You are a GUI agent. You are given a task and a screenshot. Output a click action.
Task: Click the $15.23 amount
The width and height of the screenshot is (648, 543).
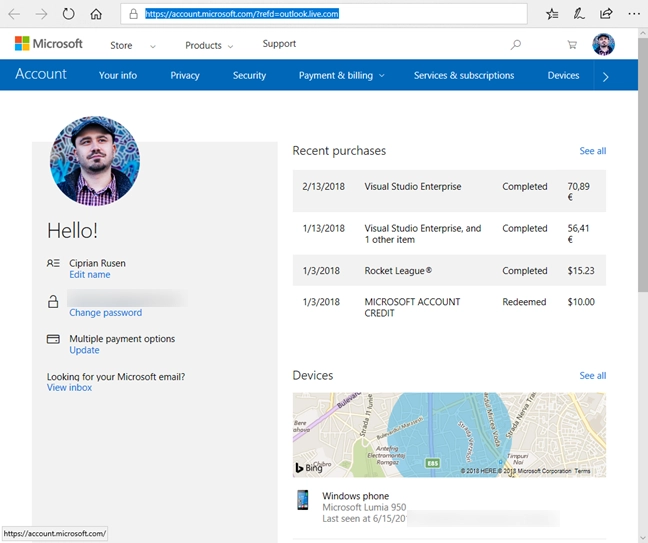click(581, 271)
